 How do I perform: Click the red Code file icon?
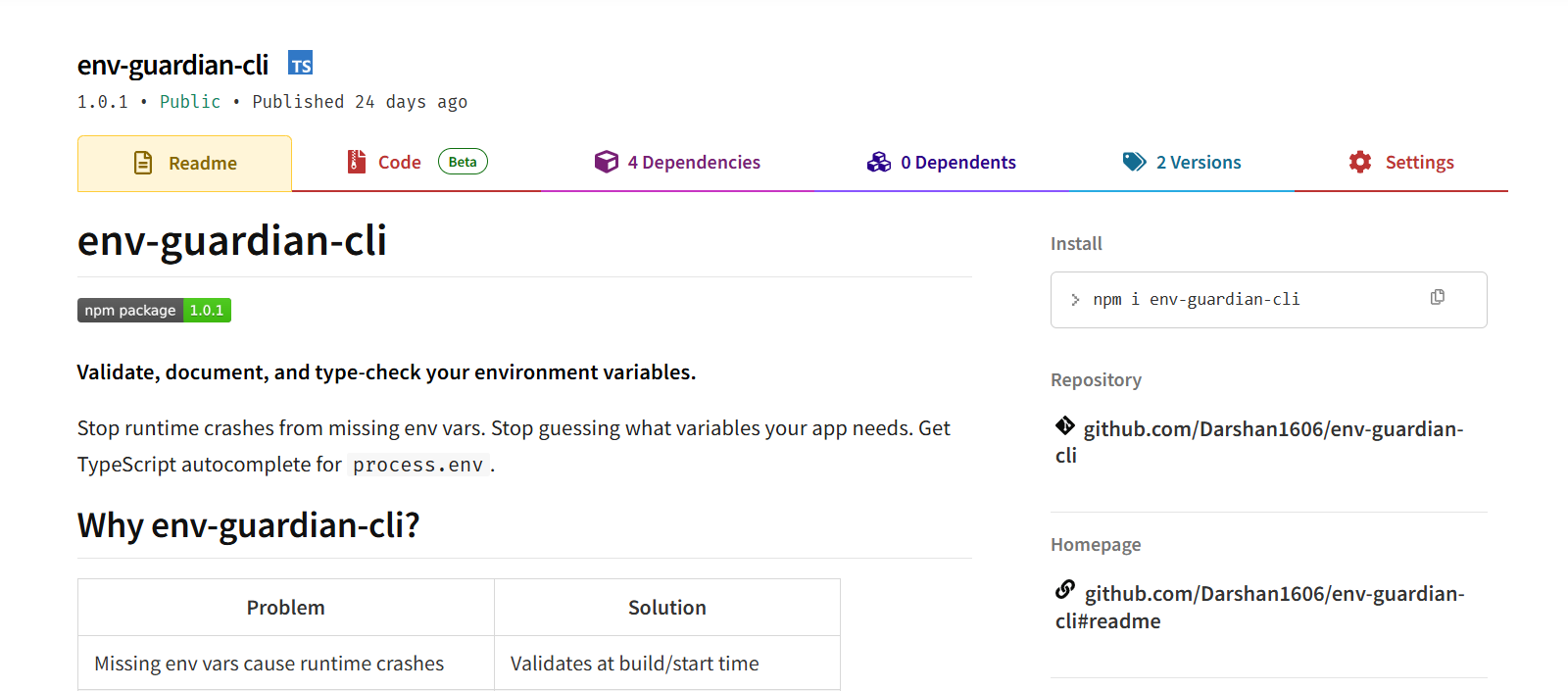pyautogui.click(x=356, y=162)
